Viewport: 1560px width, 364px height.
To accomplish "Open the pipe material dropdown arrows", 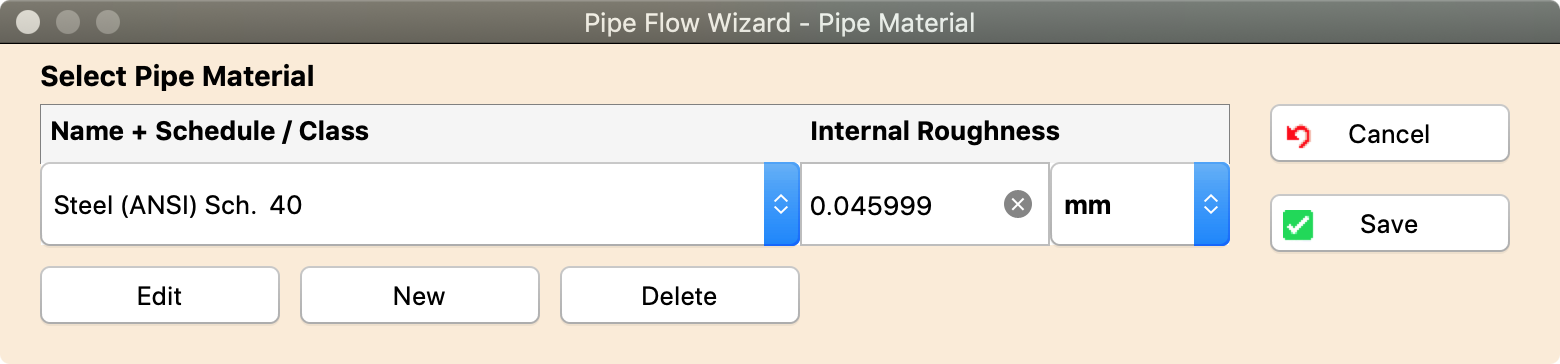I will coord(781,205).
